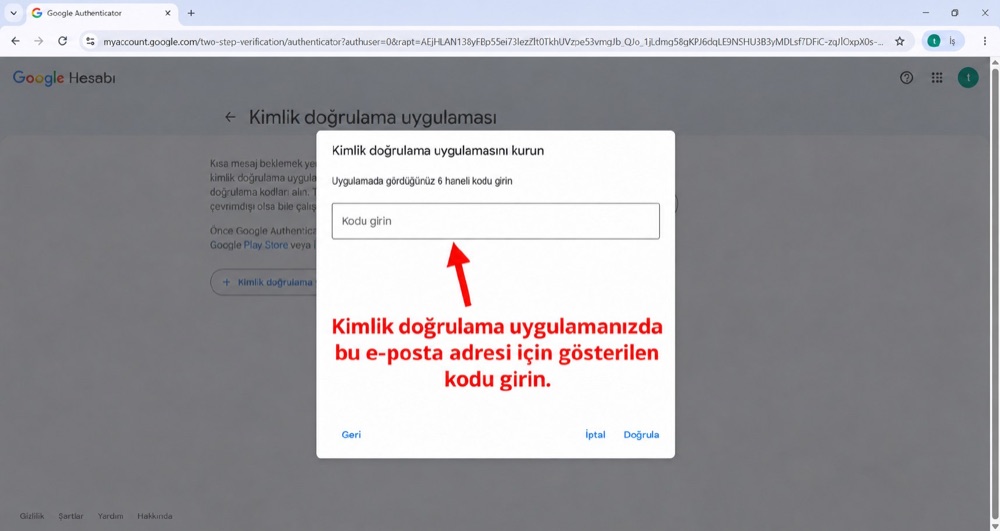Open the tab search dropdown arrow
The width and height of the screenshot is (1000, 531).
coord(13,13)
